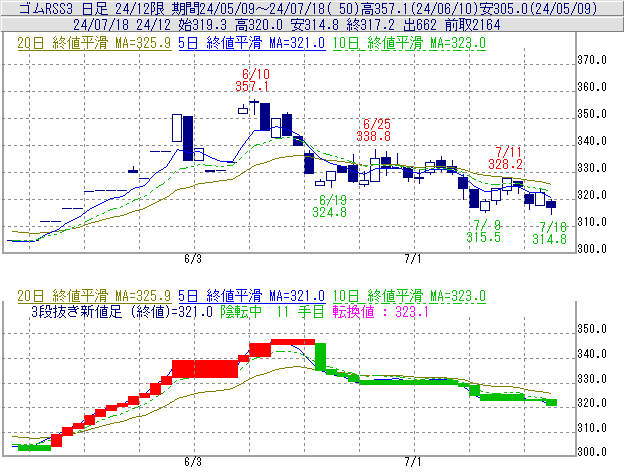Click the 6/10 357.1 high price label

[x=252, y=80]
